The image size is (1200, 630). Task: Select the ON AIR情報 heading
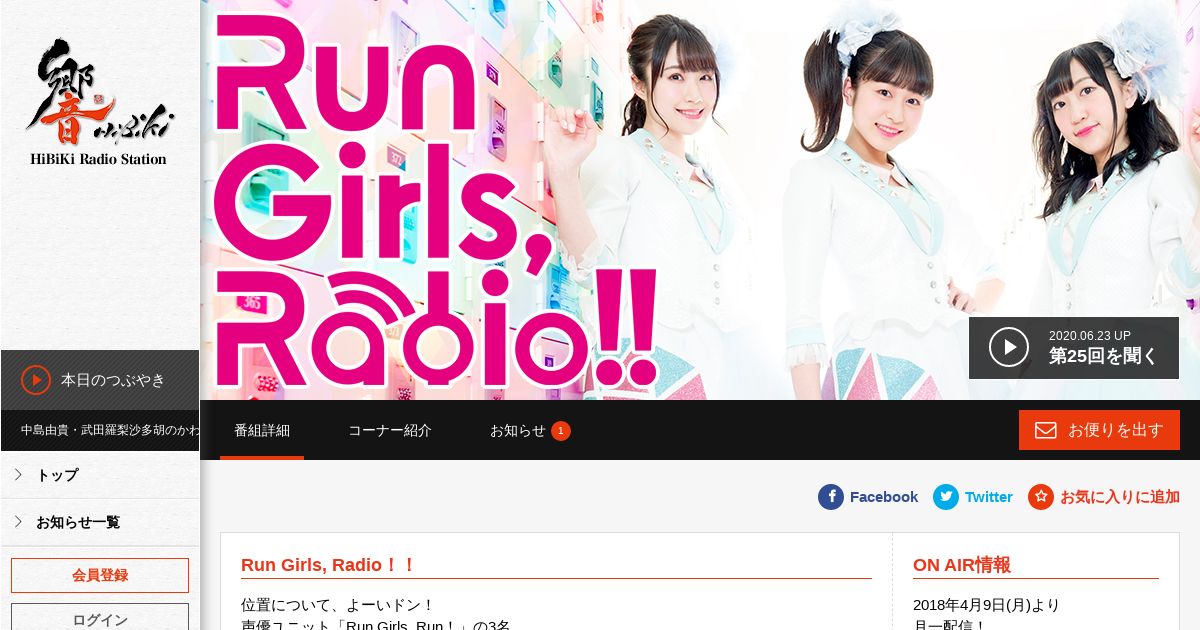pyautogui.click(x=962, y=565)
